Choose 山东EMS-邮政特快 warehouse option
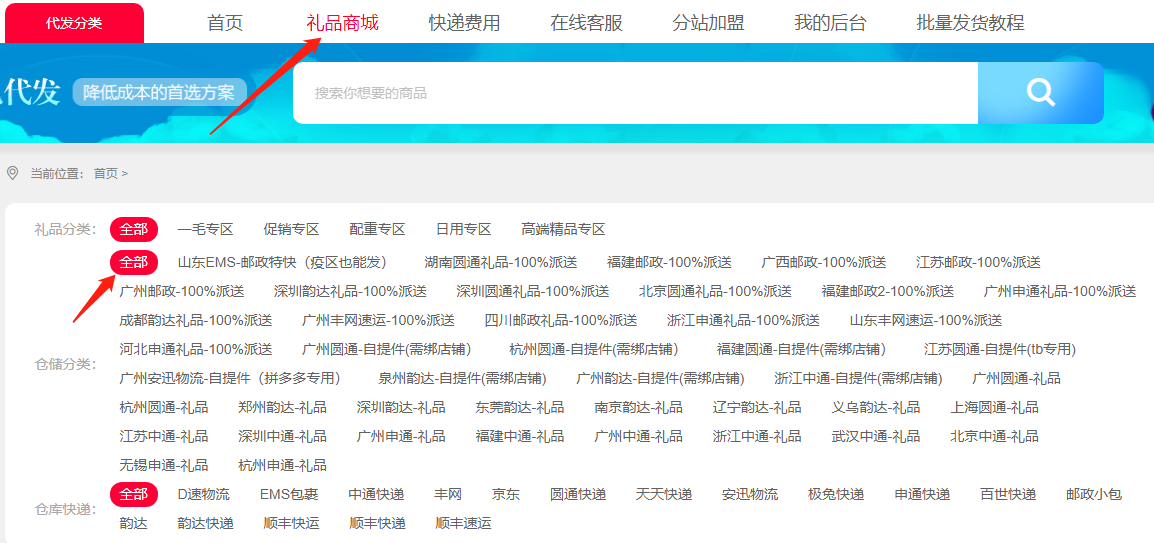Screen dimensions: 1154x543 (283, 262)
